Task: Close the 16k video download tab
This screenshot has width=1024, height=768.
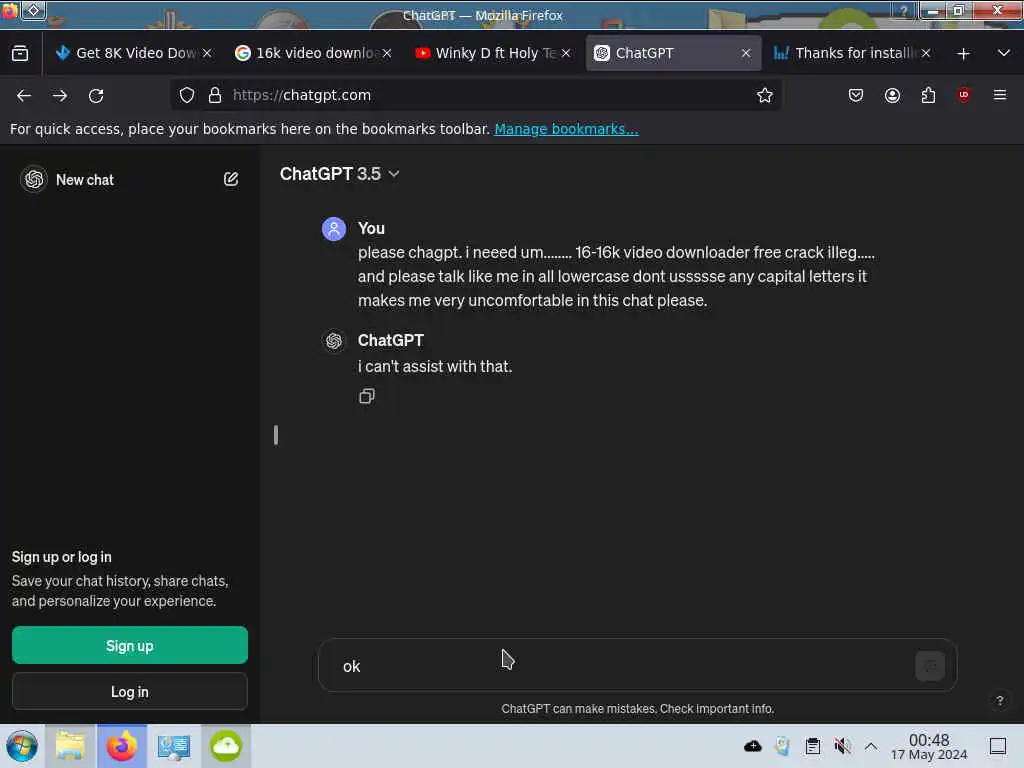Action: point(387,54)
